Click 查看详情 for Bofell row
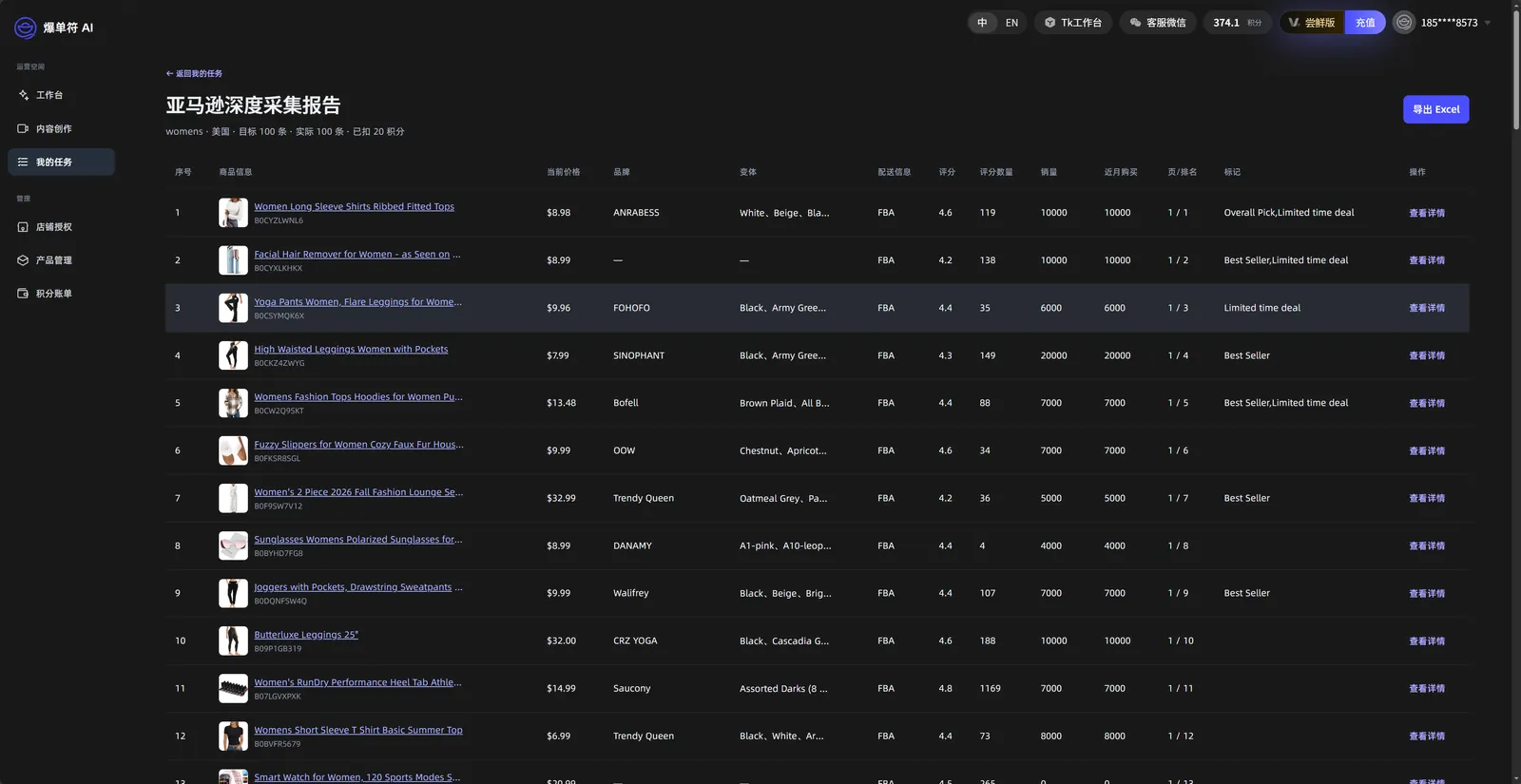Viewport: 1521px width, 784px height. tap(1427, 403)
